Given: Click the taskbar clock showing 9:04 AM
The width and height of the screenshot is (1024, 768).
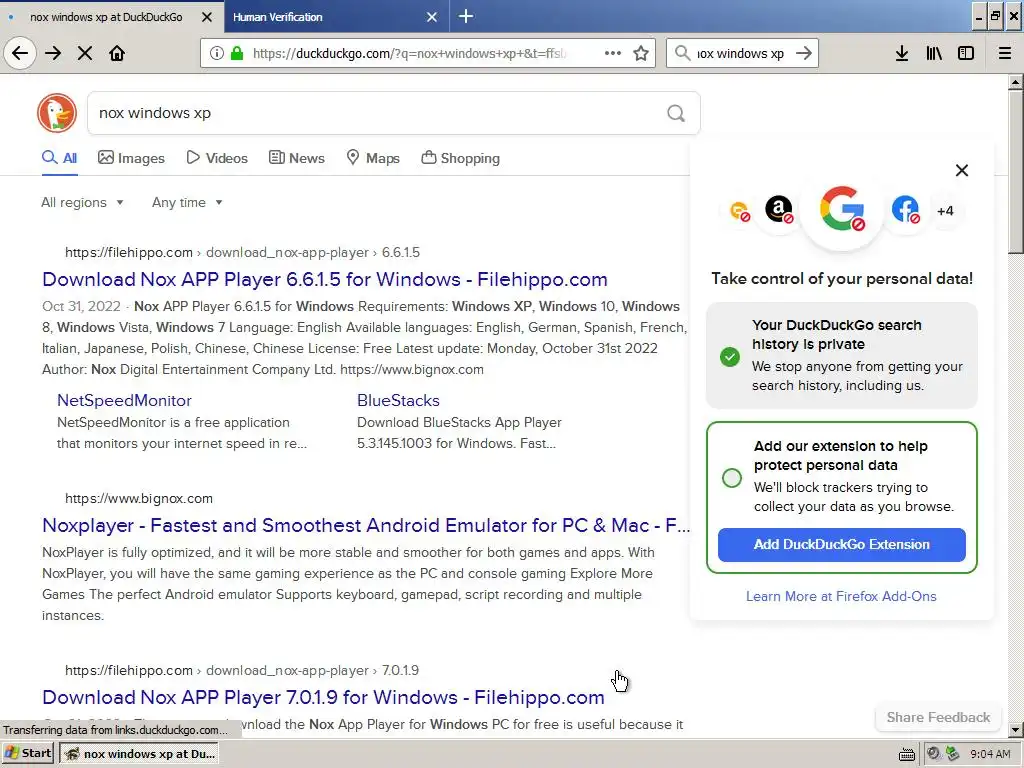Looking at the screenshot, I should pyautogui.click(x=990, y=754).
